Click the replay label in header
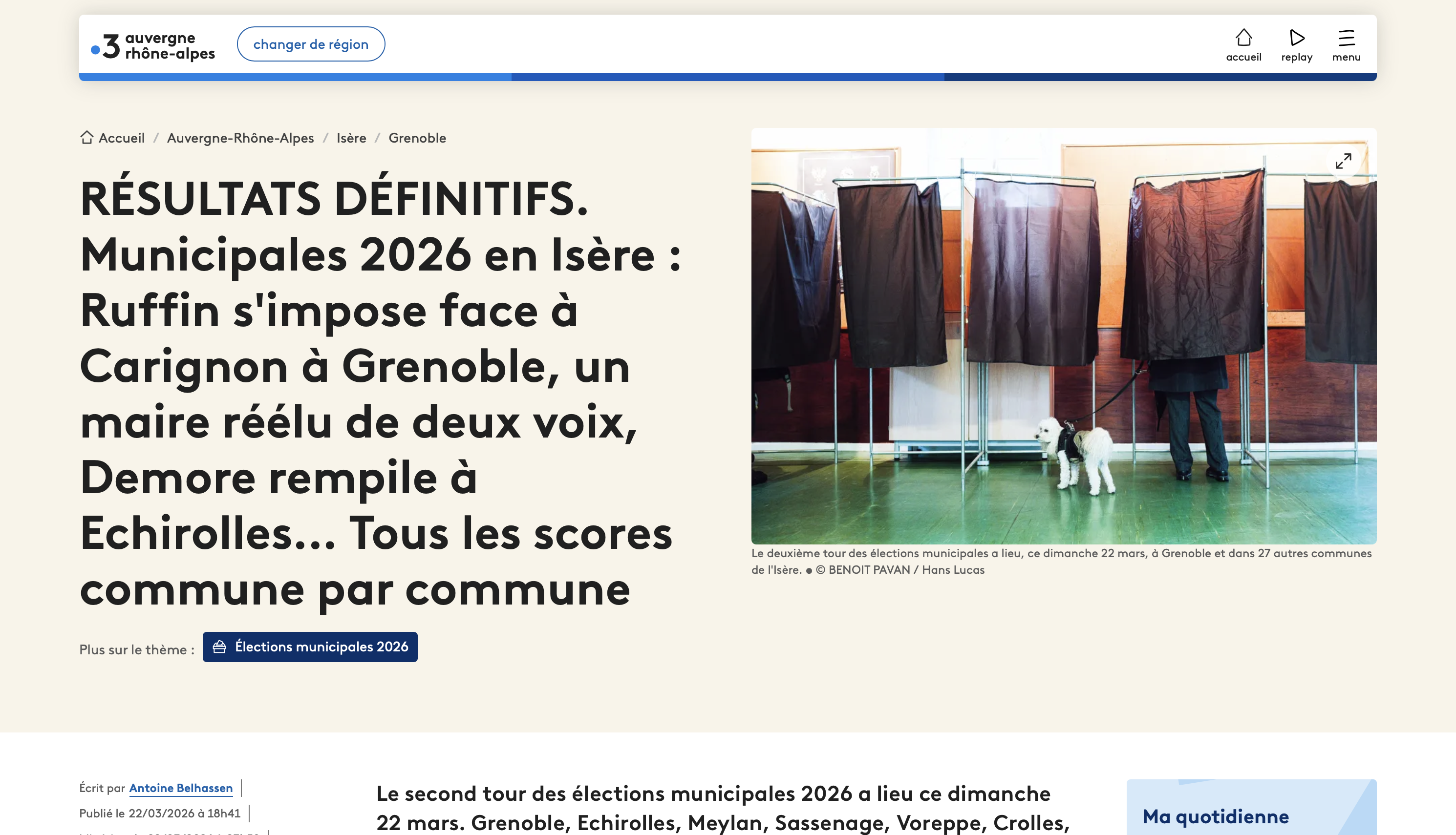 [x=1297, y=57]
